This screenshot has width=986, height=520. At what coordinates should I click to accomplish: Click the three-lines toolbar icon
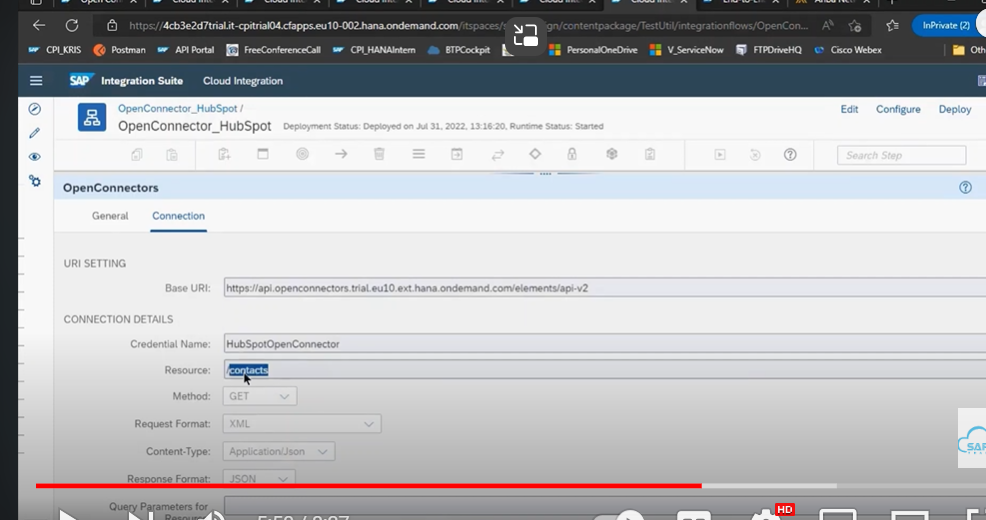click(418, 154)
